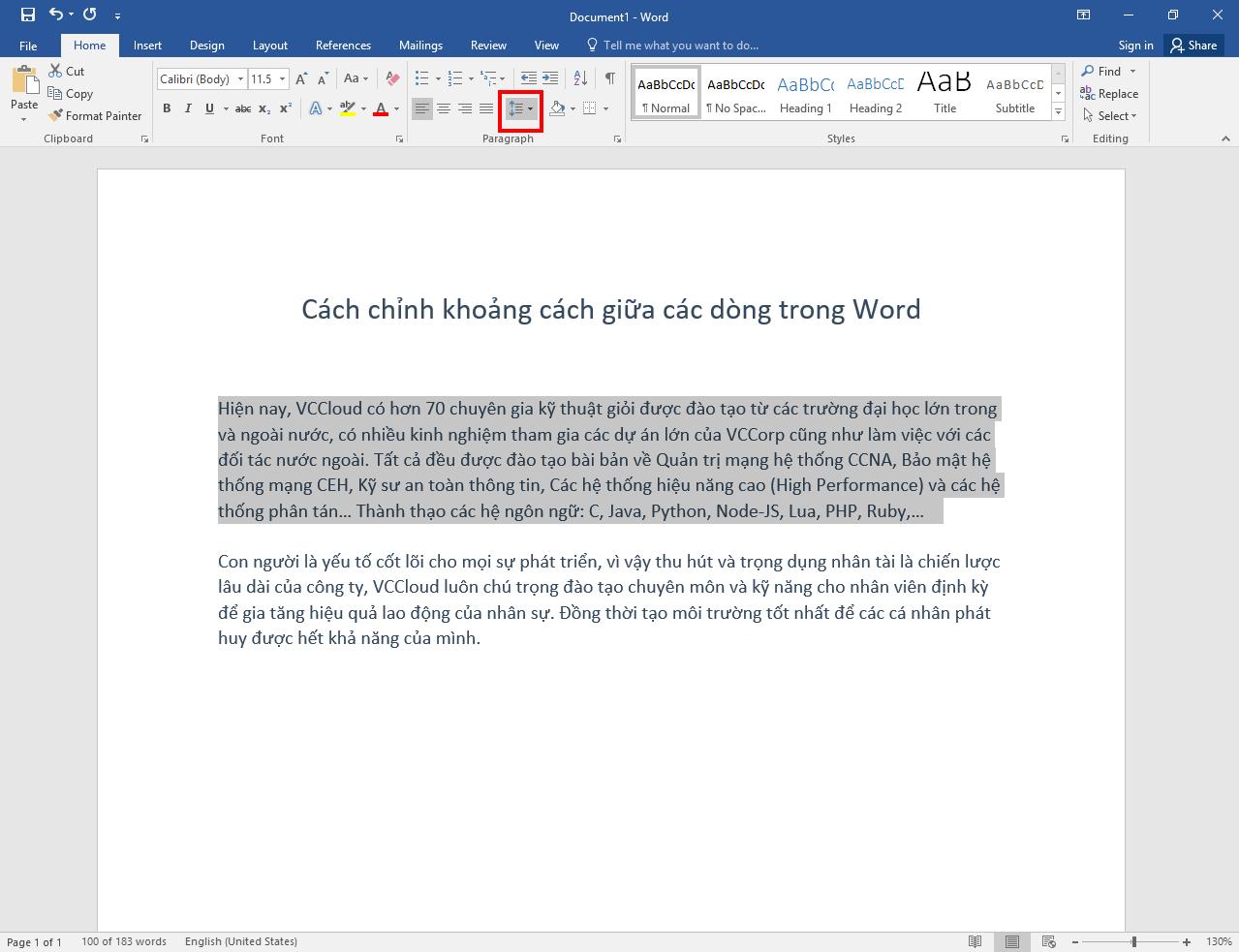The width and height of the screenshot is (1239, 952).
Task: Apply the Title style
Action: [945, 94]
